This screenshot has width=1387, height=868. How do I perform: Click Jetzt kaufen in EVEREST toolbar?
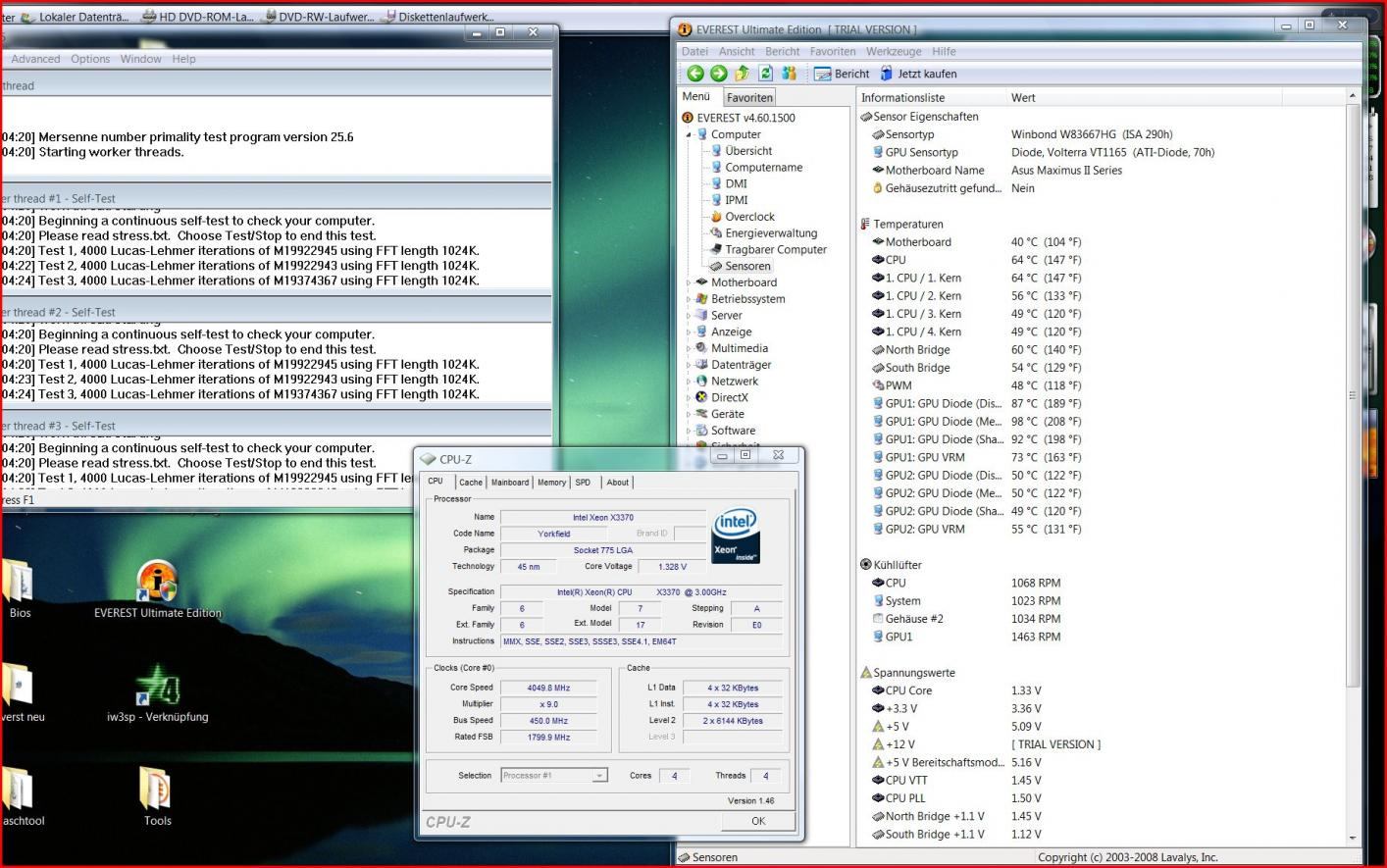(918, 74)
